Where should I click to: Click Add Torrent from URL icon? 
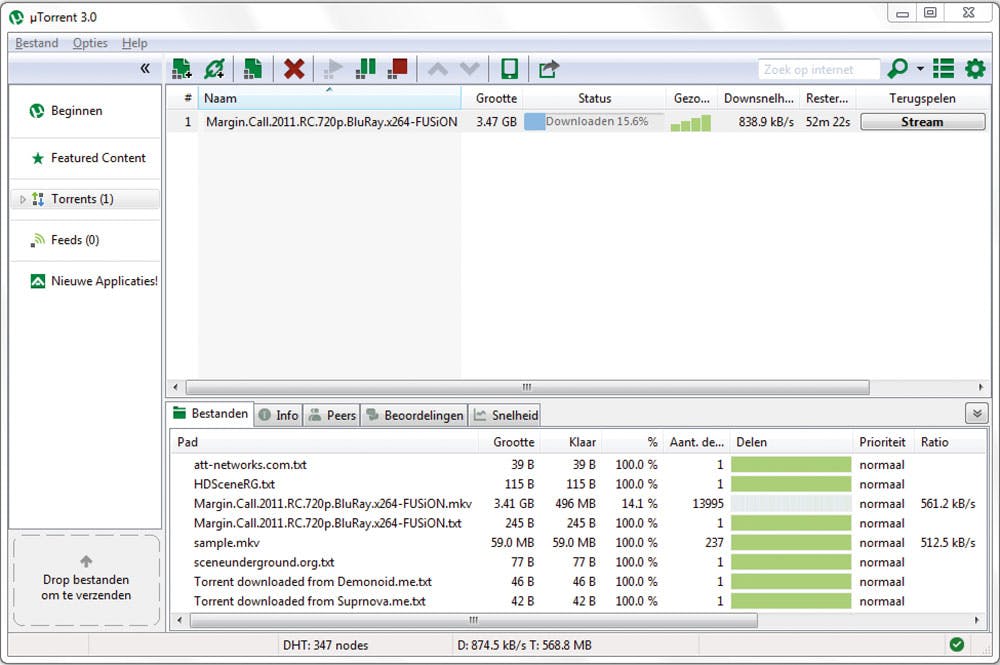pos(214,69)
